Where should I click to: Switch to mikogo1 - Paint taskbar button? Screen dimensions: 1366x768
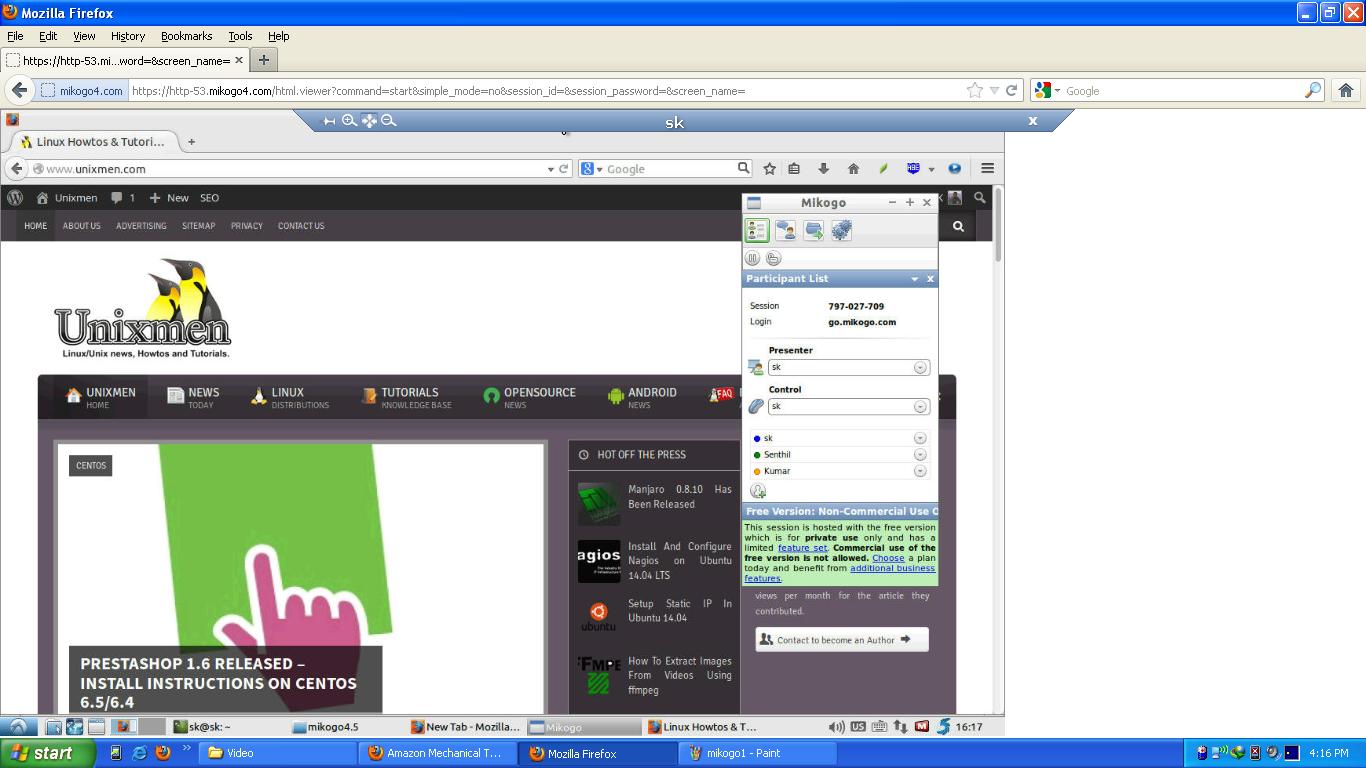click(x=757, y=753)
